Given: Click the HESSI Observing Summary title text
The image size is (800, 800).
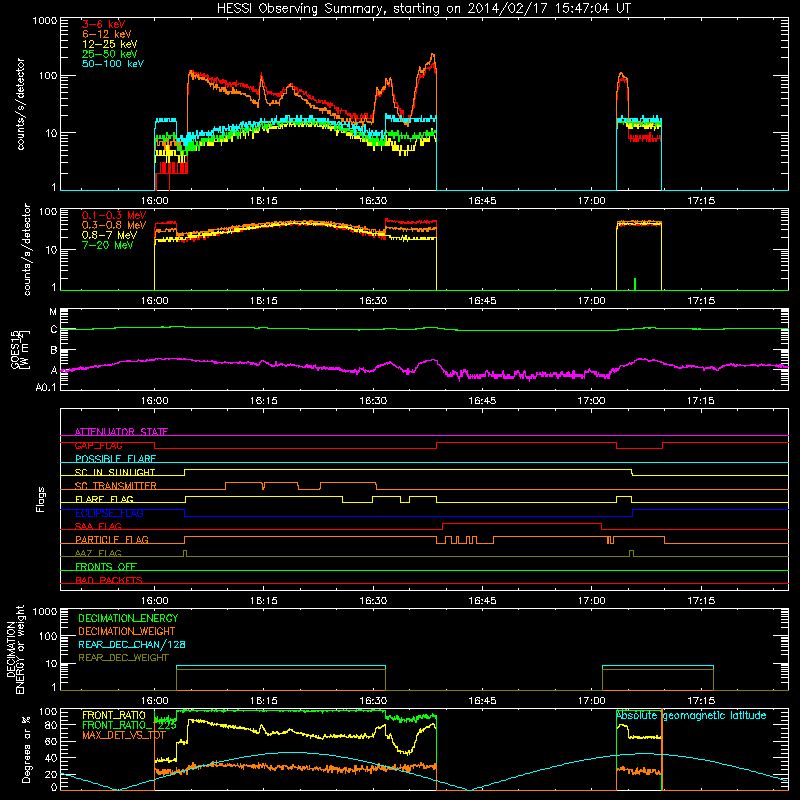Looking at the screenshot, I should click(x=423, y=8).
